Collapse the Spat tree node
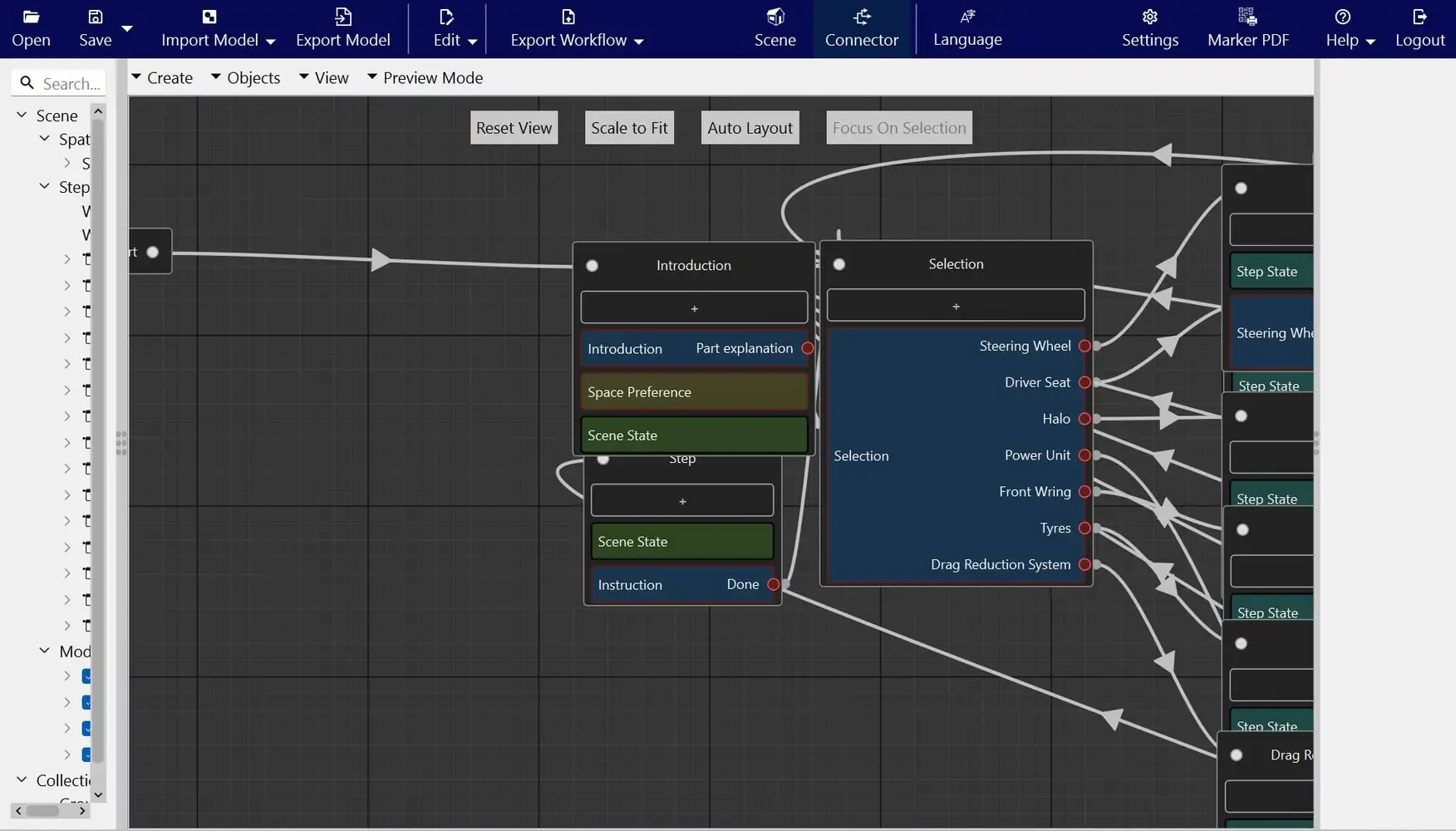The width and height of the screenshot is (1456, 831). click(x=45, y=139)
